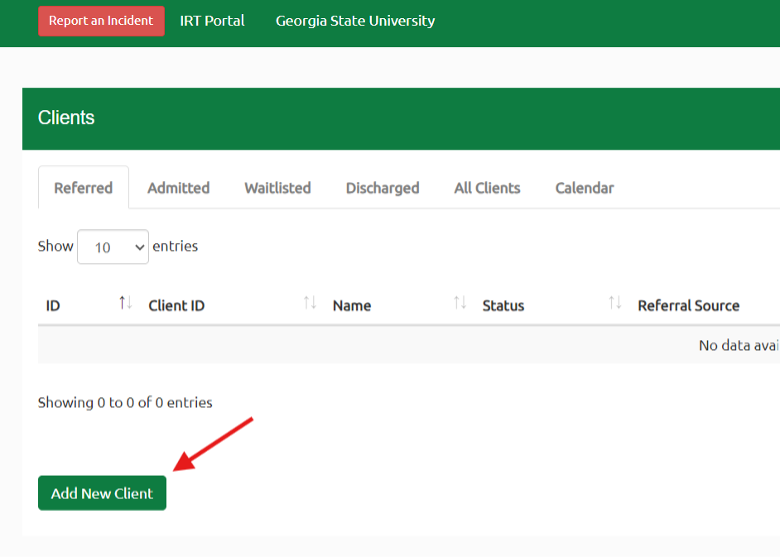Click the sort arrows icon for Status column

tap(615, 303)
